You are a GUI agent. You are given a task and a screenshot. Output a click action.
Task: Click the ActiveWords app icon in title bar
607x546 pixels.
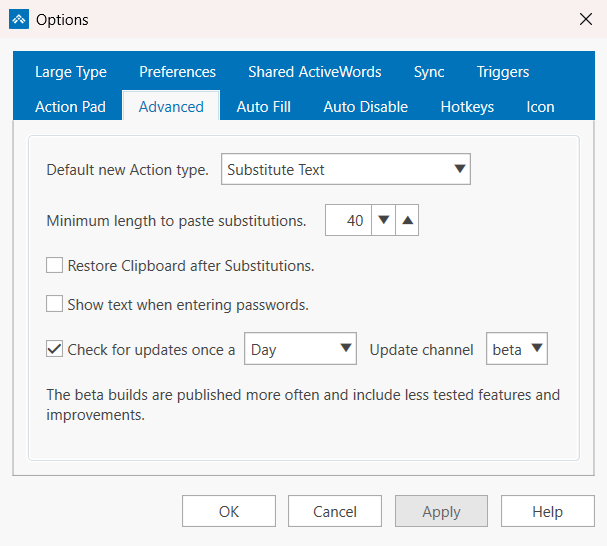pos(19,19)
